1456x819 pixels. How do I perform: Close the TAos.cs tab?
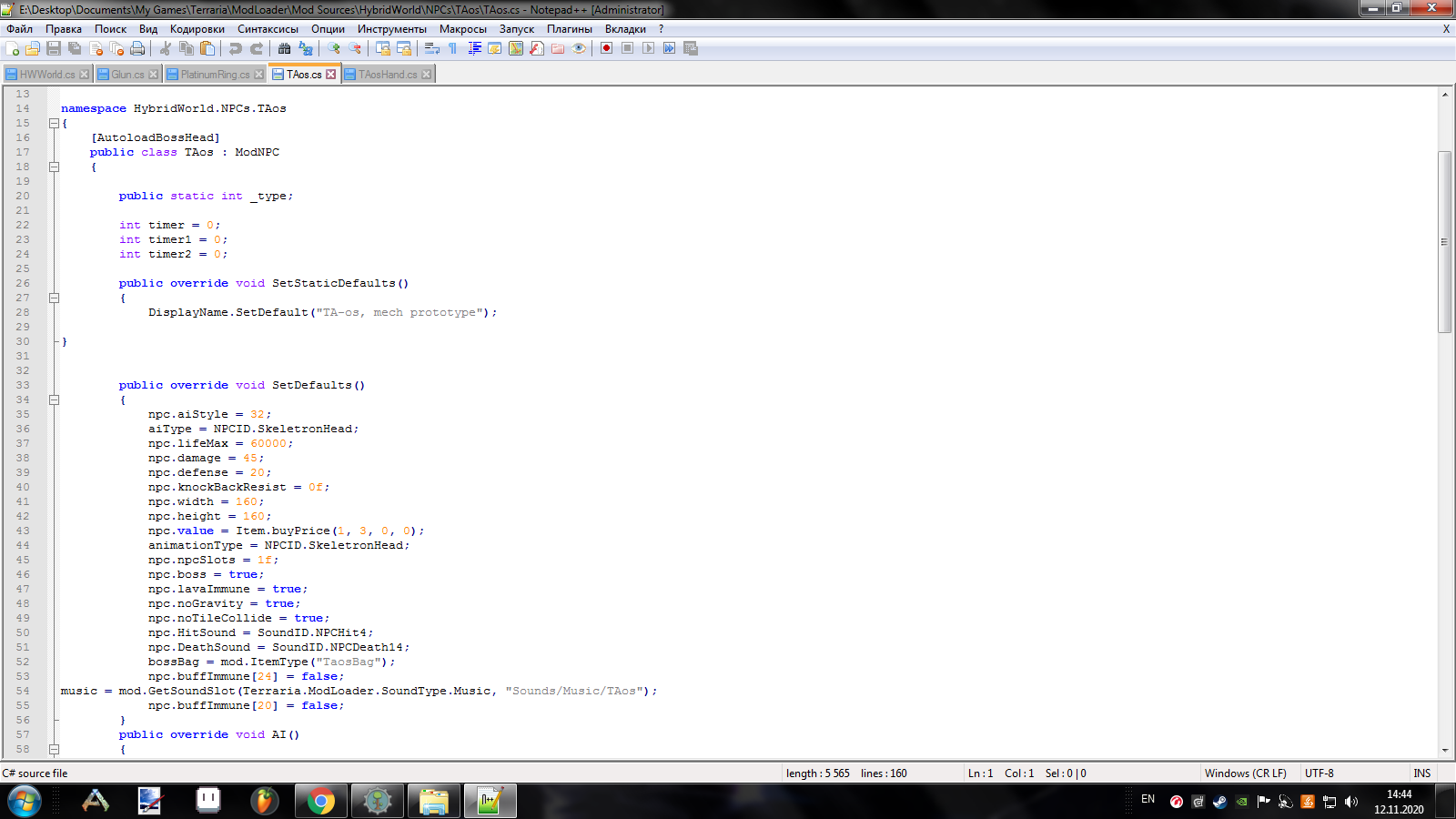click(331, 75)
